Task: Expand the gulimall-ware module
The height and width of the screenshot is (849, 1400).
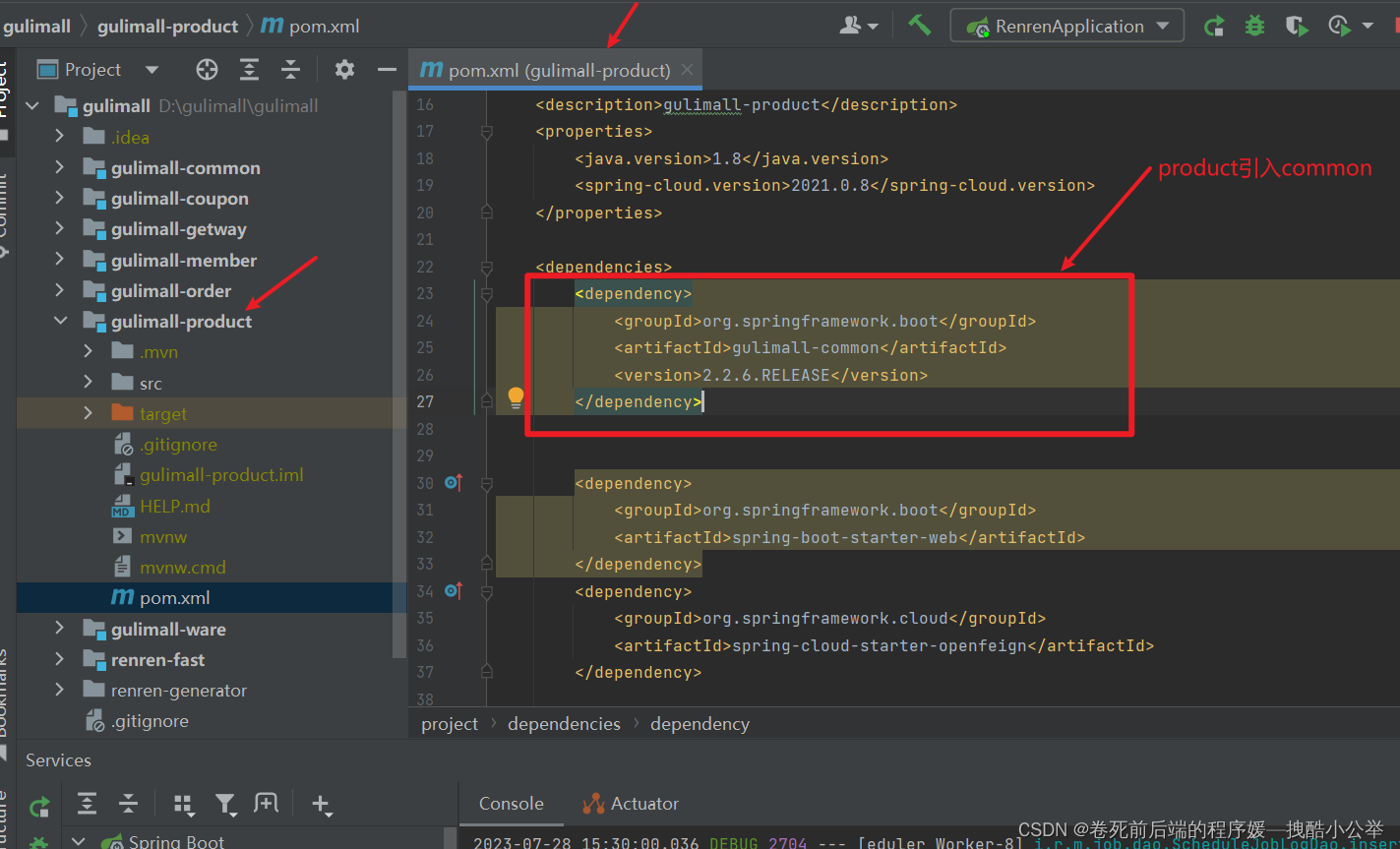Action: [x=60, y=629]
